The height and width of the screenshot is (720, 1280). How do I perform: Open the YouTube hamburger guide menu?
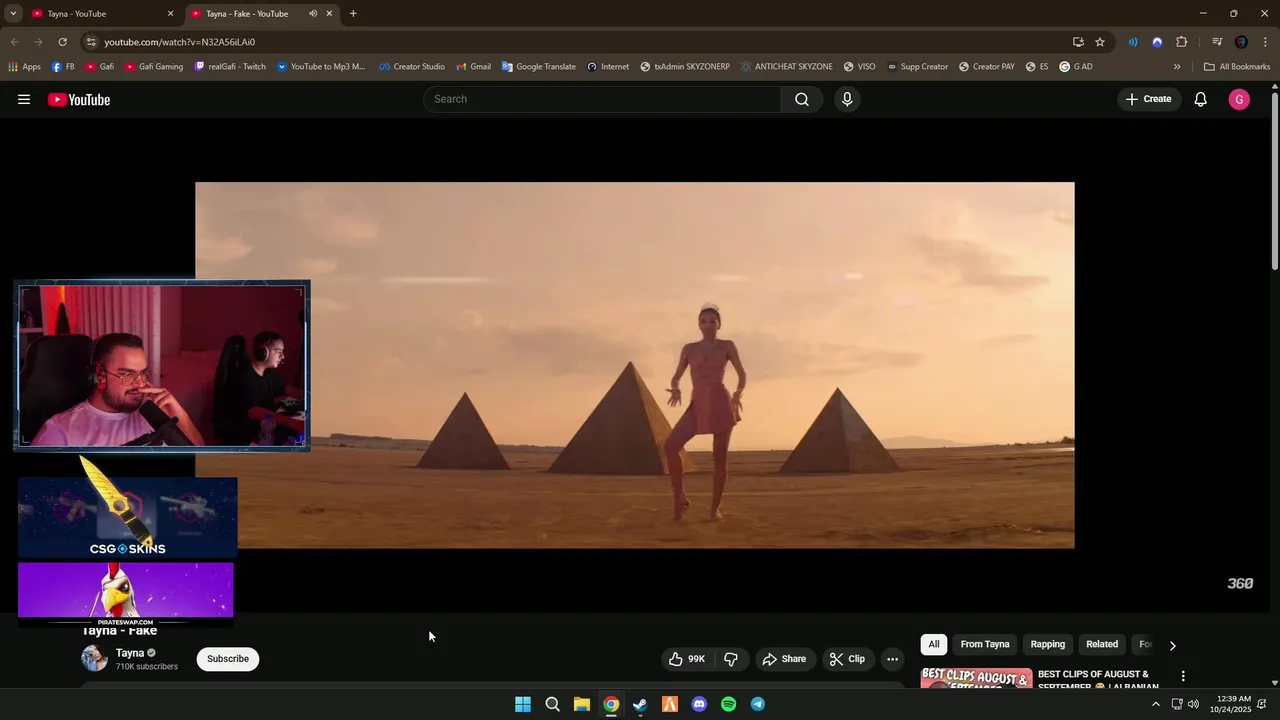click(24, 99)
